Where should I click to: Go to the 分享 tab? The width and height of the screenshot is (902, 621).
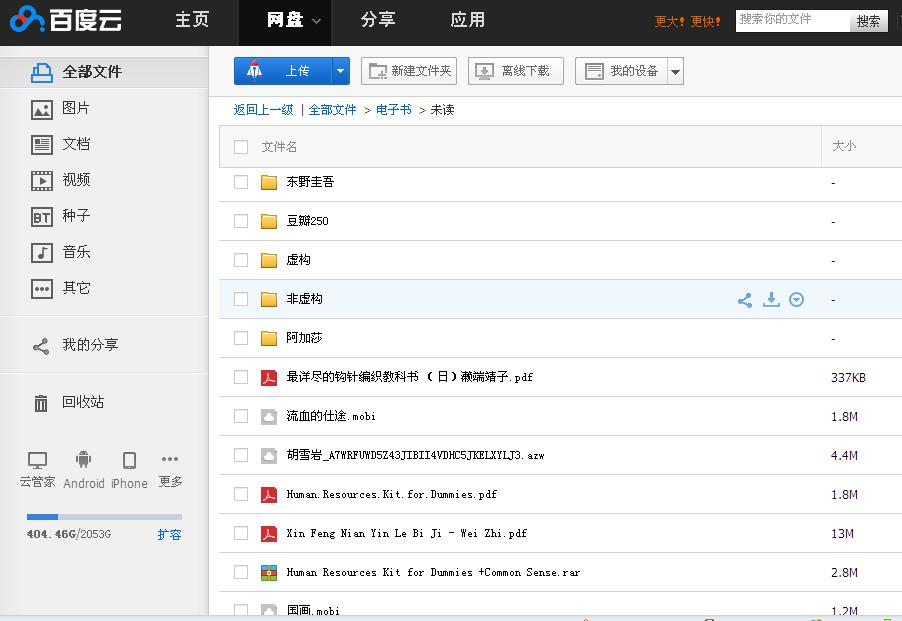(x=378, y=20)
